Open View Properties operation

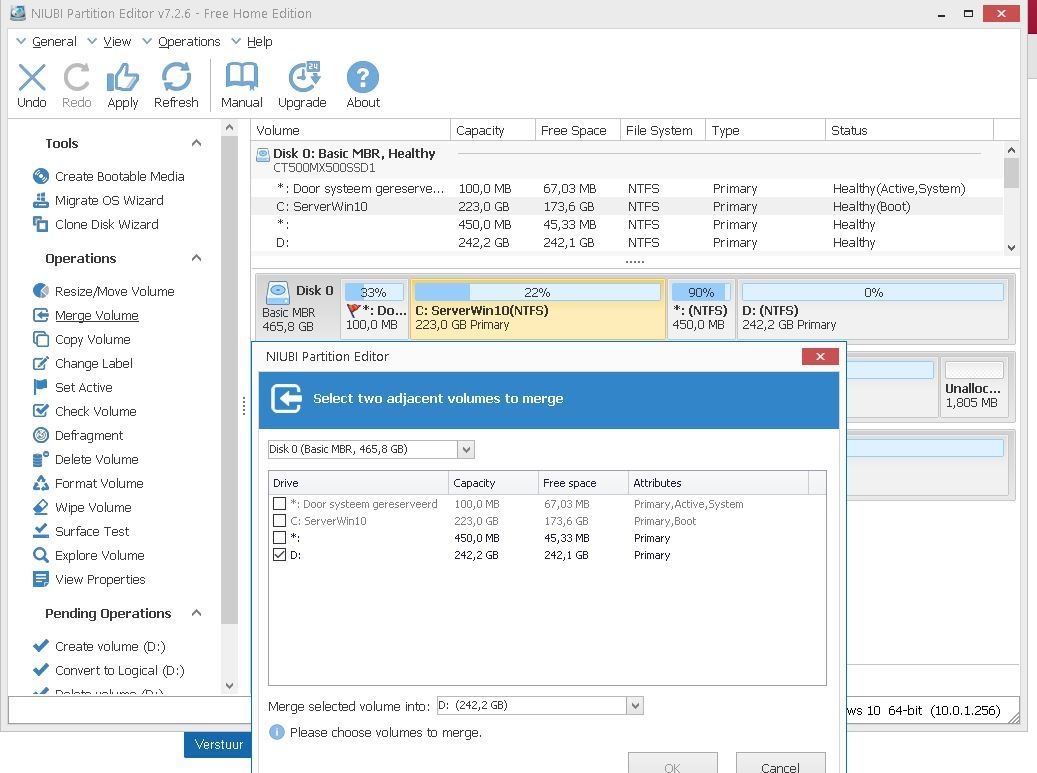click(x=100, y=580)
